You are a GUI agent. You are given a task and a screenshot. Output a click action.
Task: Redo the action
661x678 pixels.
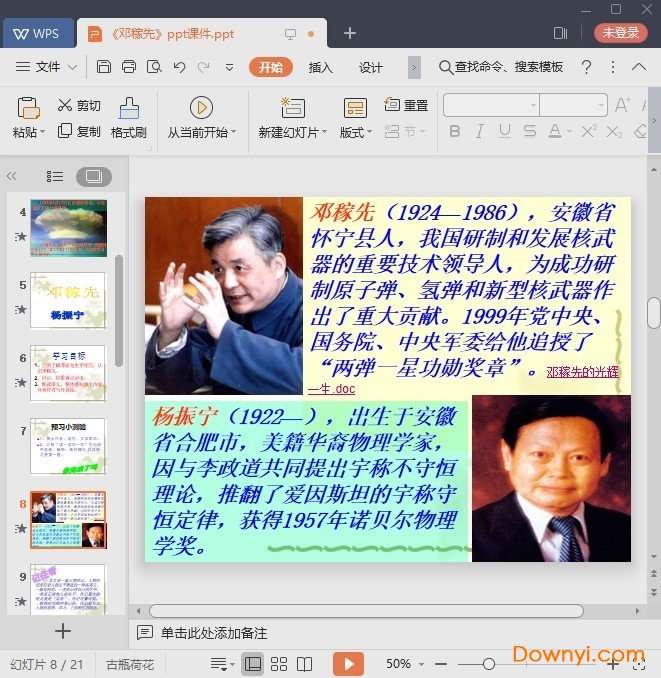(x=204, y=67)
